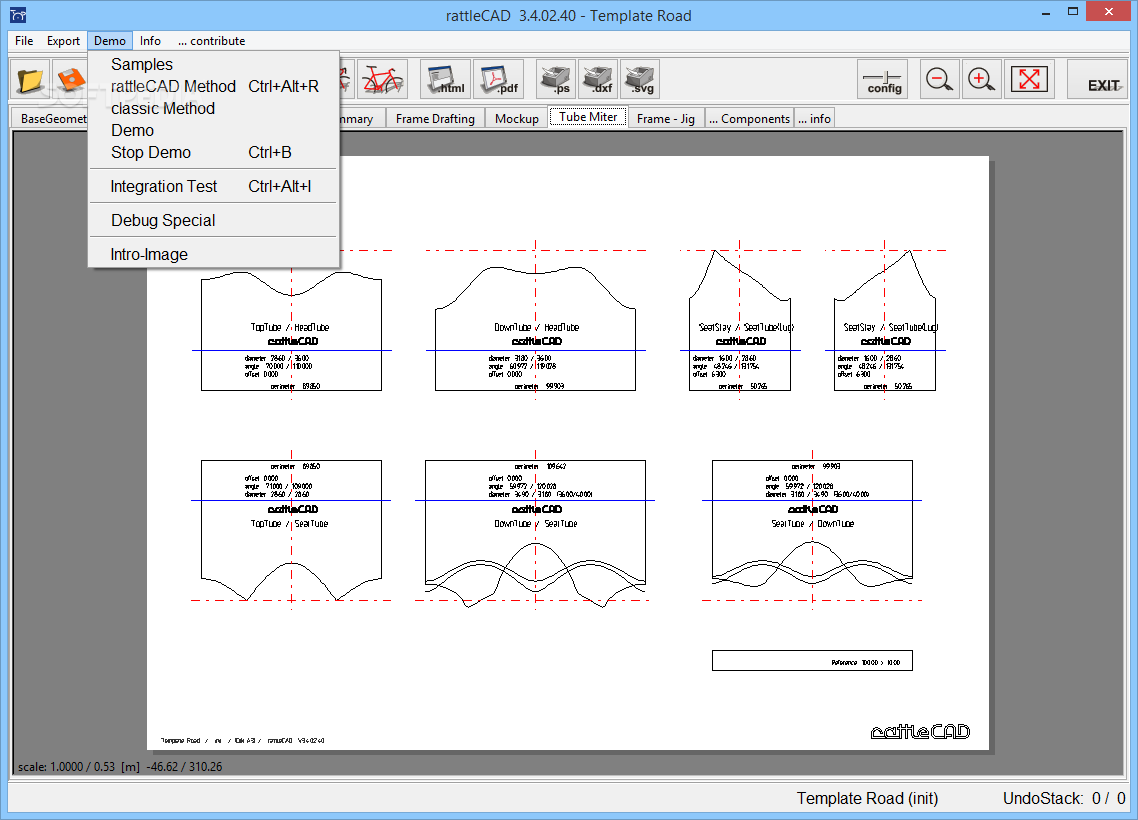This screenshot has height=820, width=1138.
Task: Click the Template Road (init) status text
Action: pos(867,798)
